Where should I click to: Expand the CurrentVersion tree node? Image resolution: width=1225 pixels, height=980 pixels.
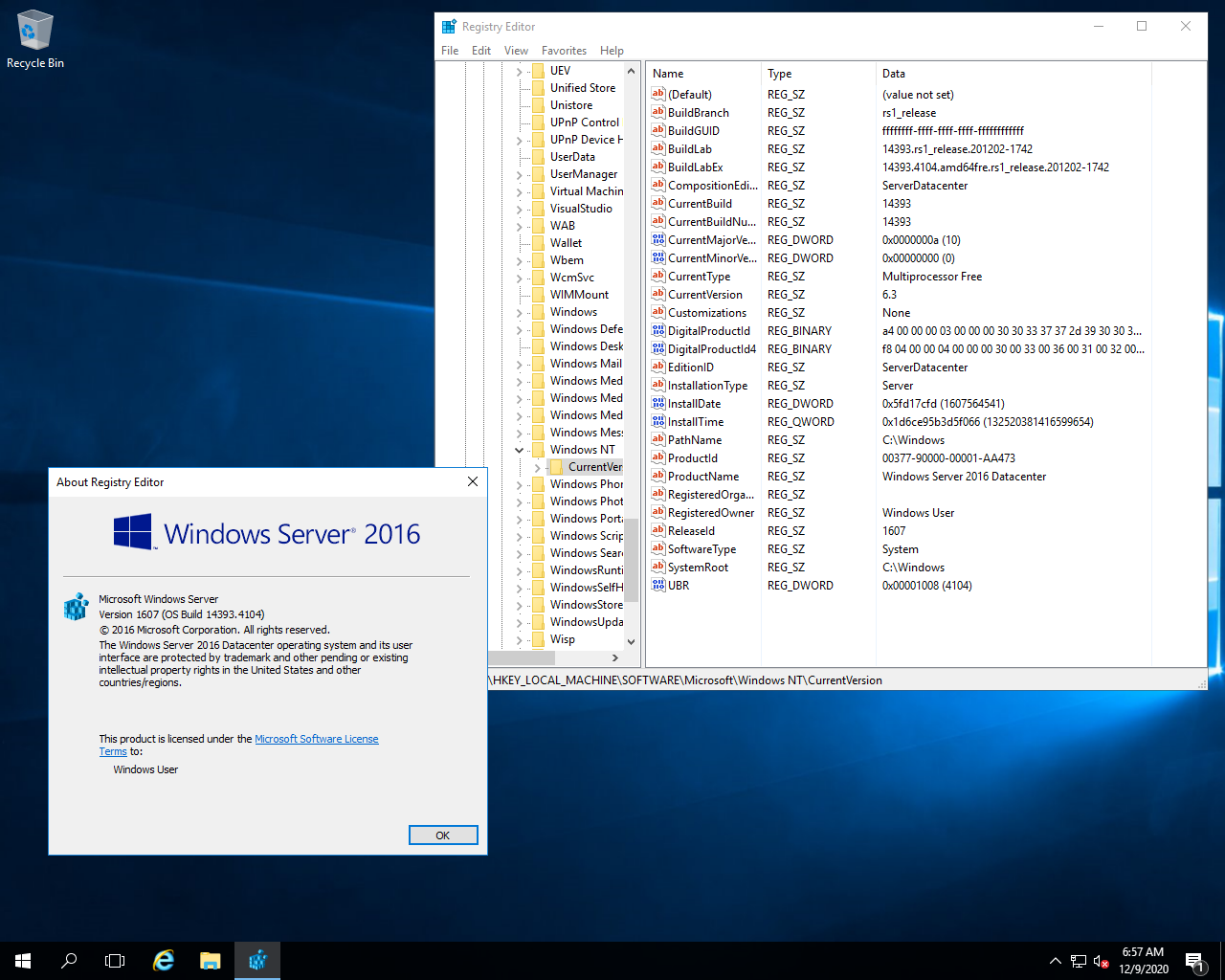(x=537, y=467)
